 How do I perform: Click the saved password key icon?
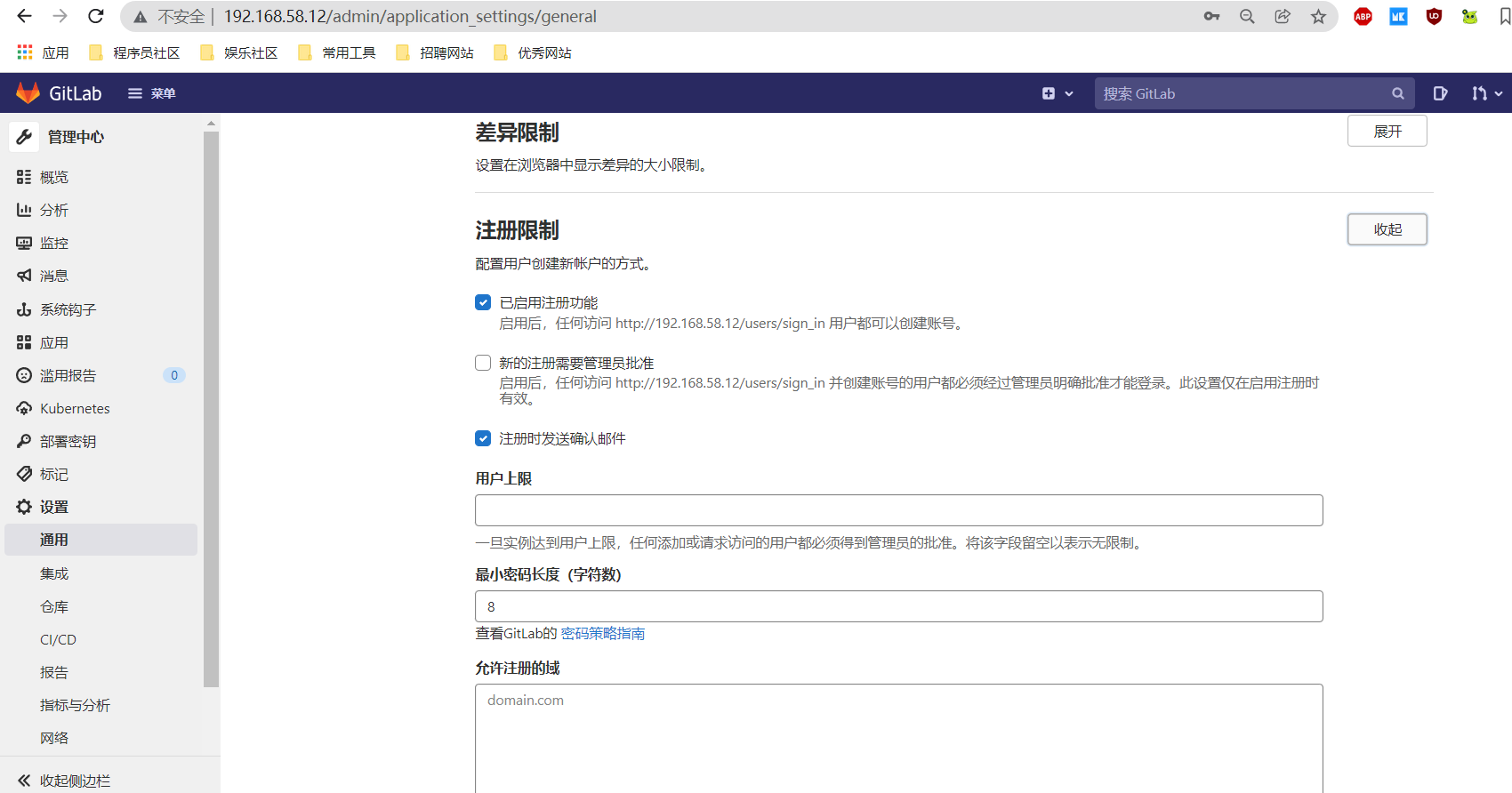click(x=1211, y=16)
